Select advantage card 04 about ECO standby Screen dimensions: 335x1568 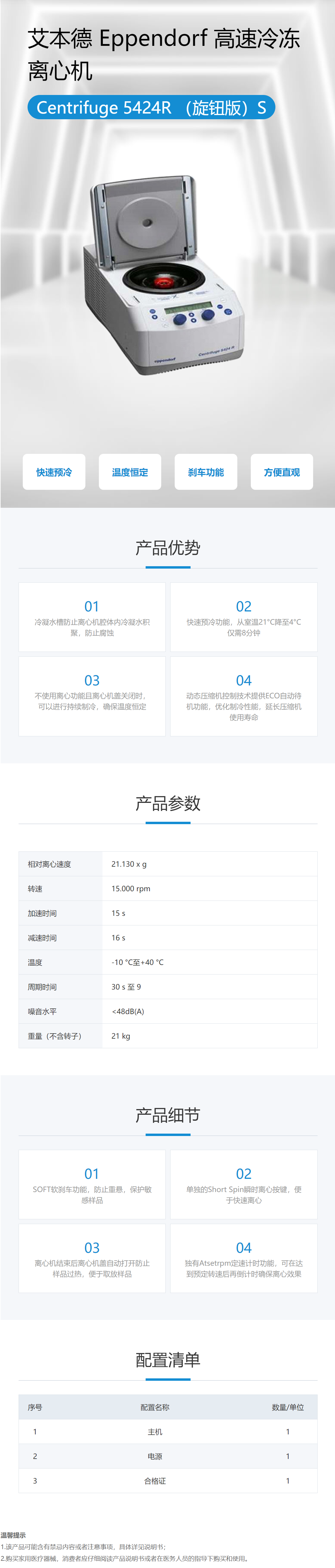click(x=244, y=696)
